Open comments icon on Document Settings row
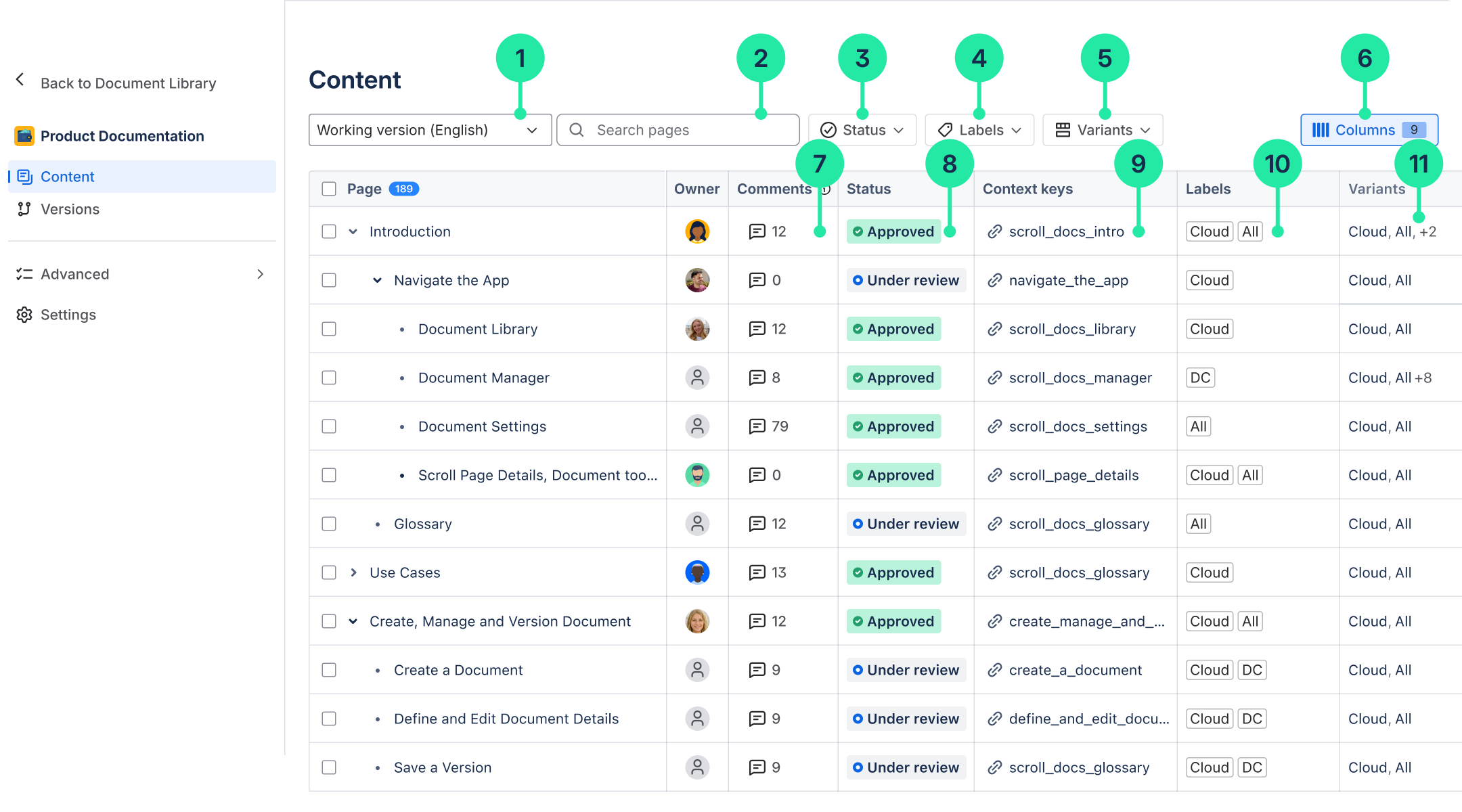The height and width of the screenshot is (812, 1462). click(757, 426)
